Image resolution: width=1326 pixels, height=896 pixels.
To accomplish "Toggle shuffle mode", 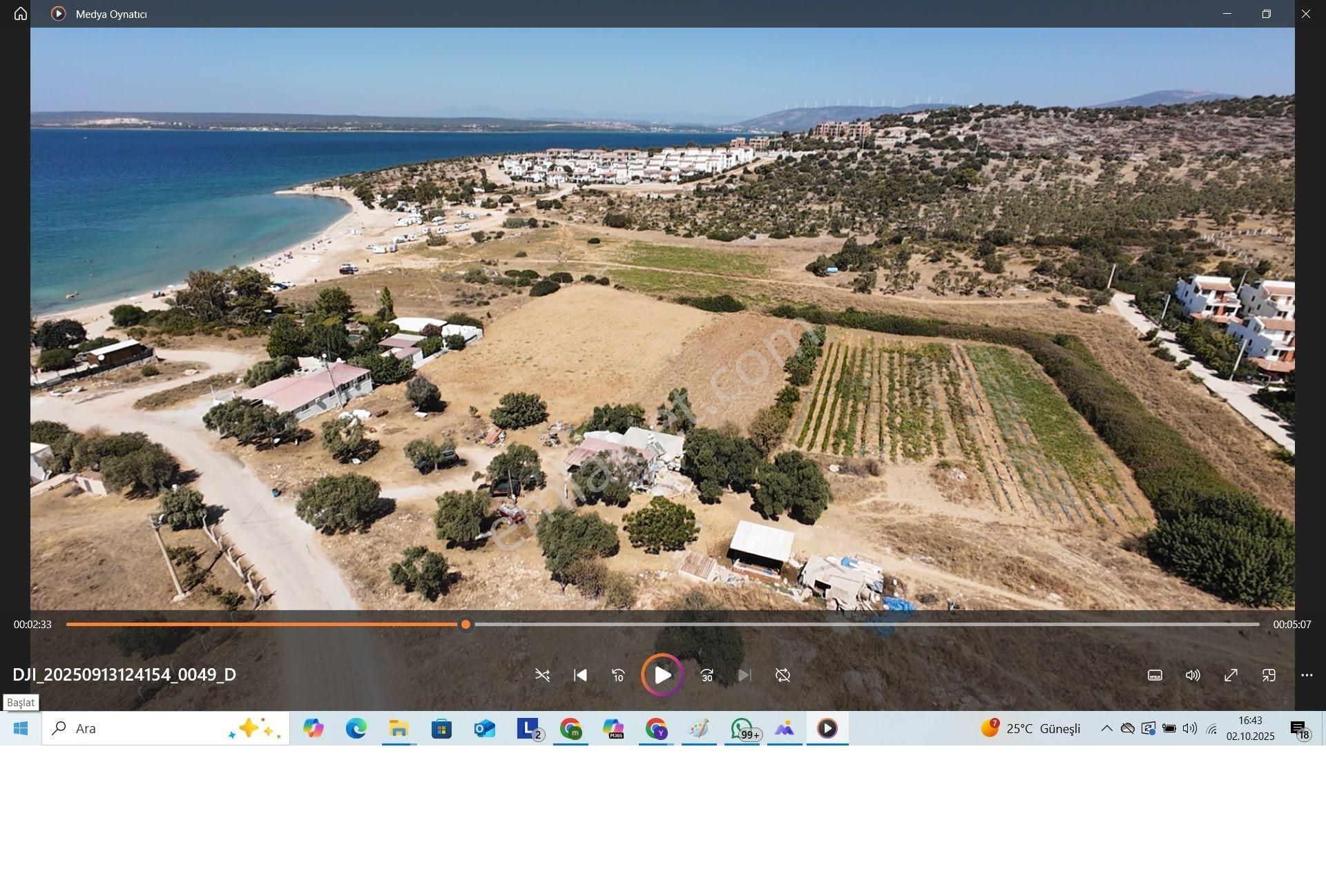I will click(542, 675).
